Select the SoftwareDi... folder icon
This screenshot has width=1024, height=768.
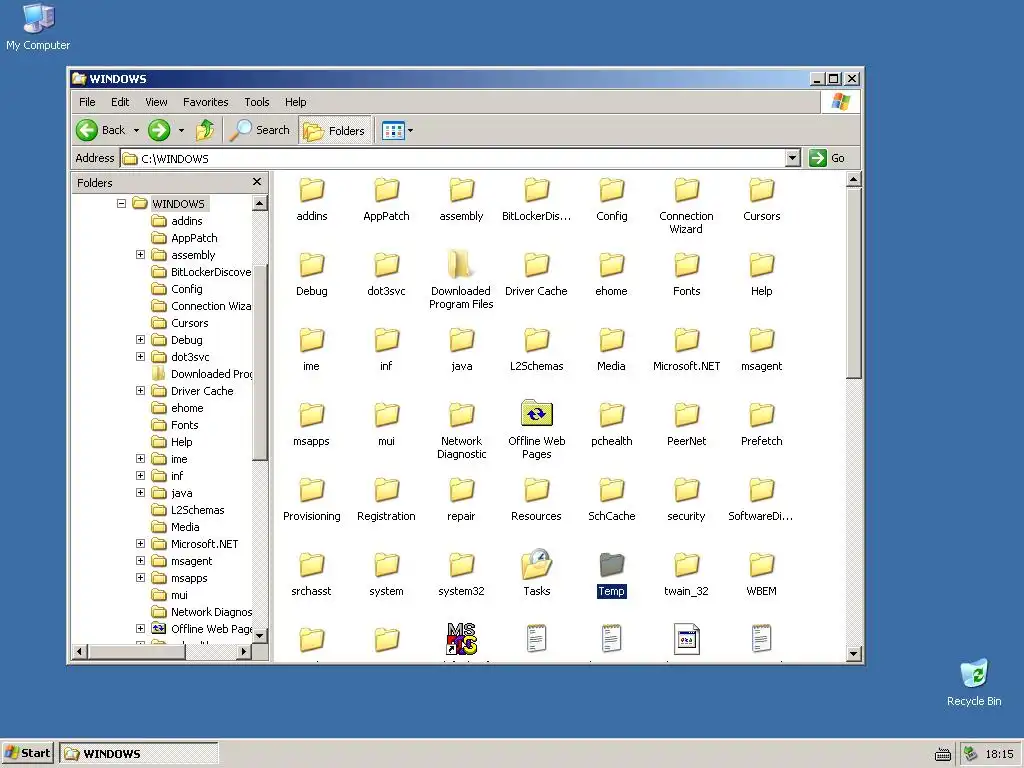tap(761, 489)
